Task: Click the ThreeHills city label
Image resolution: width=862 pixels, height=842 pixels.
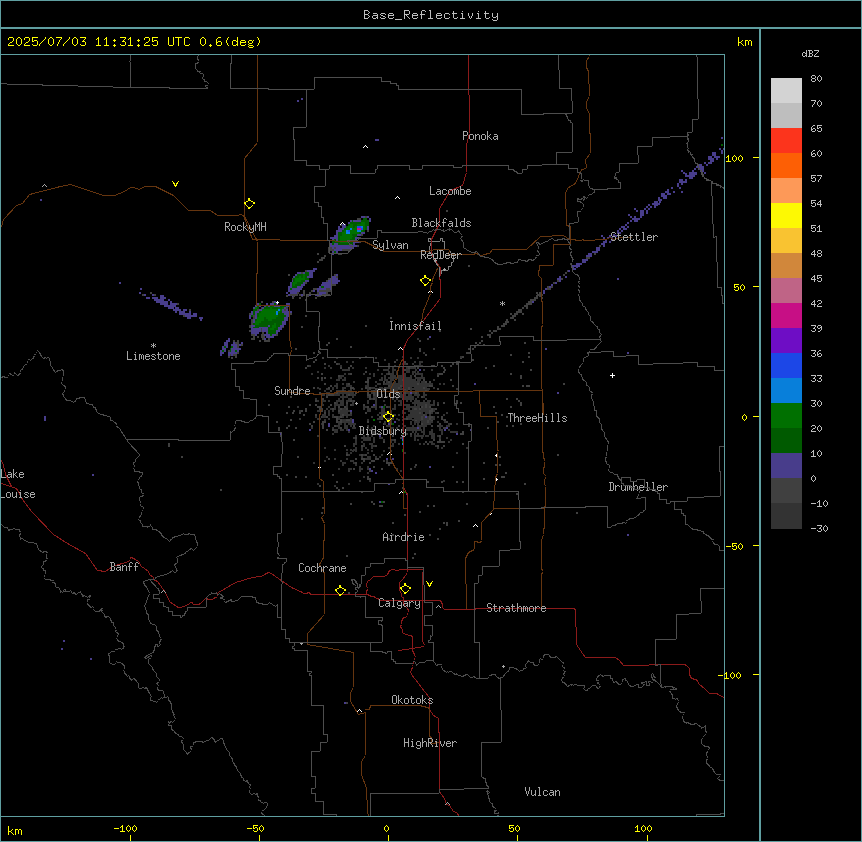Action: [537, 418]
